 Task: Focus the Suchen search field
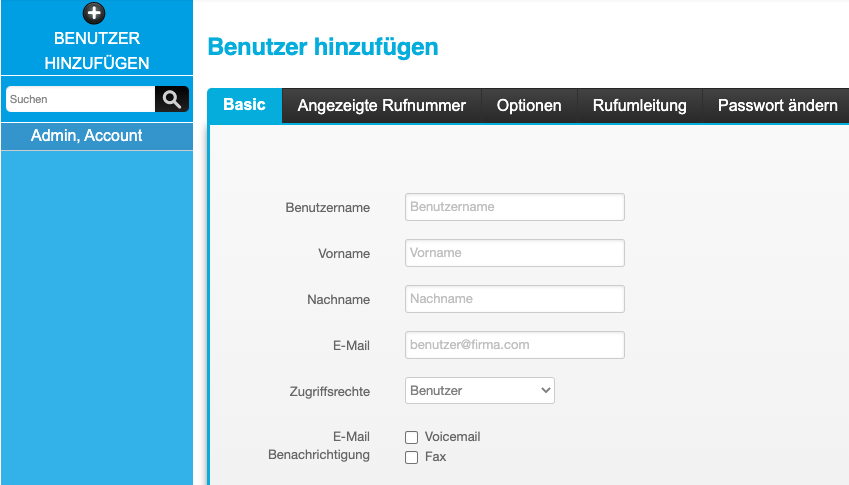click(x=80, y=99)
